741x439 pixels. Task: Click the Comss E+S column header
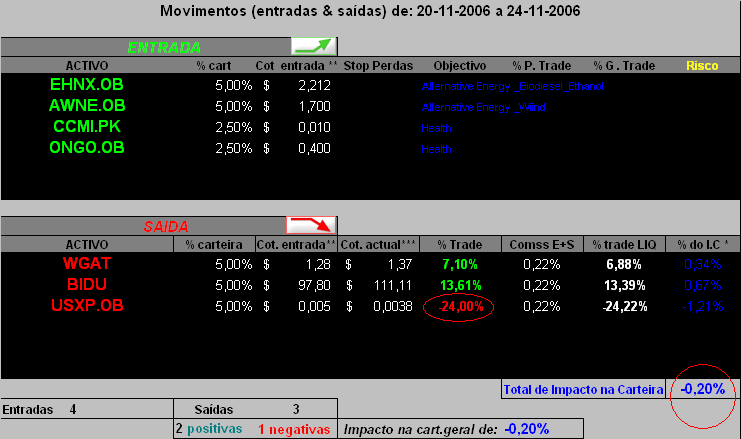coord(542,244)
